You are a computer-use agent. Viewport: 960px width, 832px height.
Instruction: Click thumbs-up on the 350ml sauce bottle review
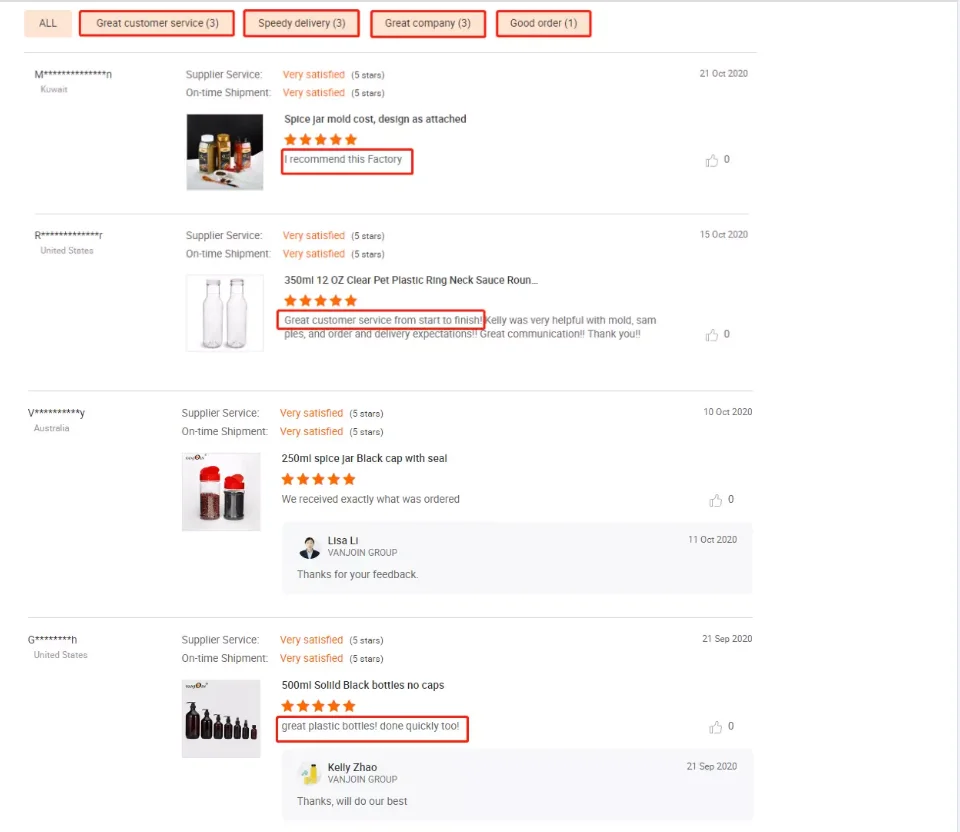pos(712,335)
